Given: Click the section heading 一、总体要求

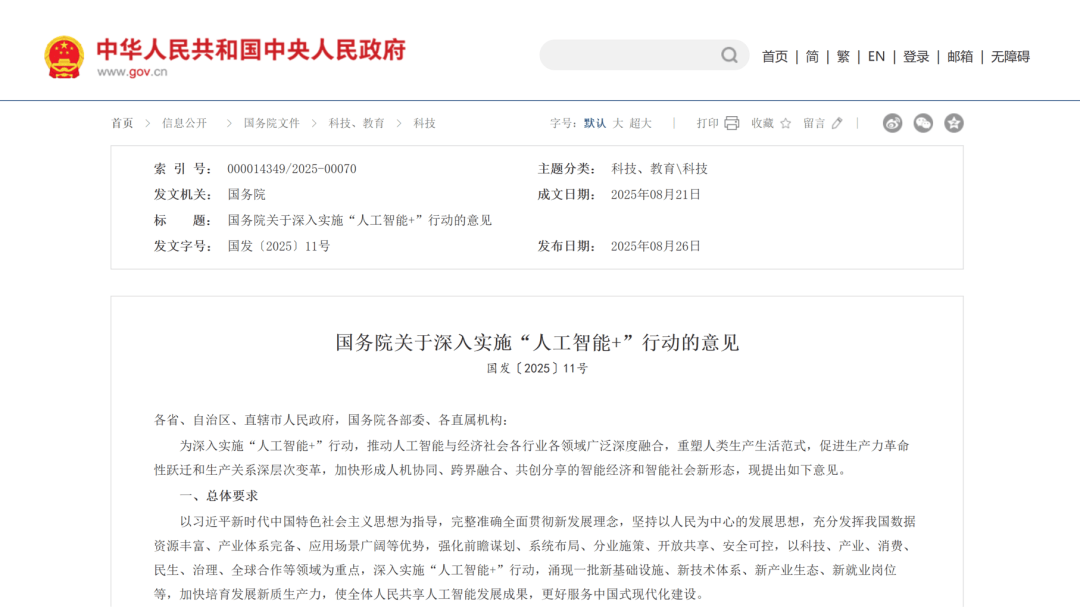Looking at the screenshot, I should tap(219, 496).
